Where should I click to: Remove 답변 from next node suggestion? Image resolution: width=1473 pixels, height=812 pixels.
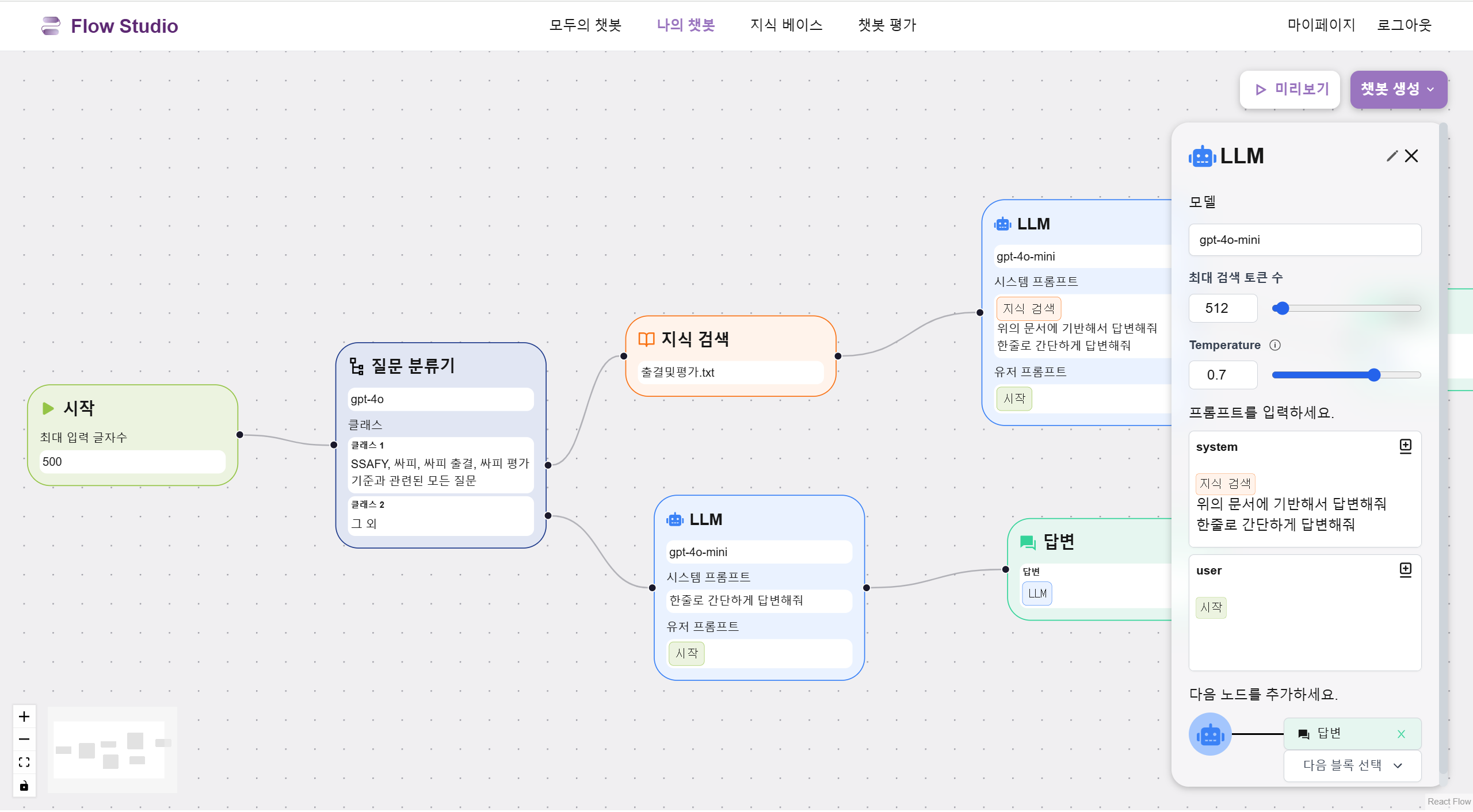pos(1401,734)
